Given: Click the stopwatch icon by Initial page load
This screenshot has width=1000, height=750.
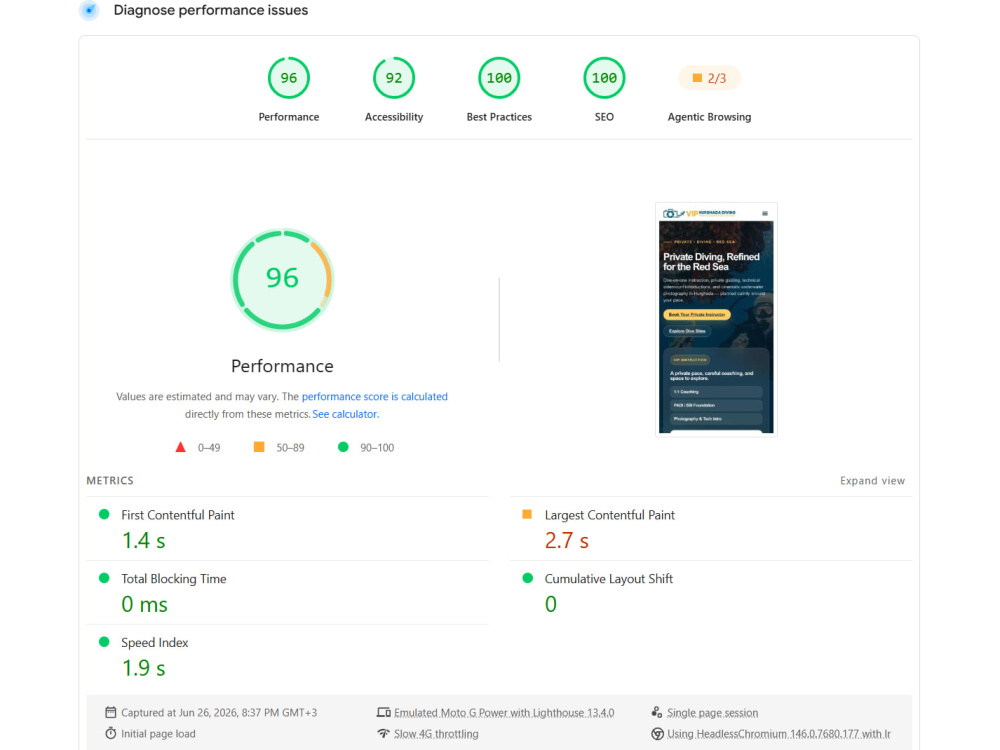Looking at the screenshot, I should click(110, 733).
